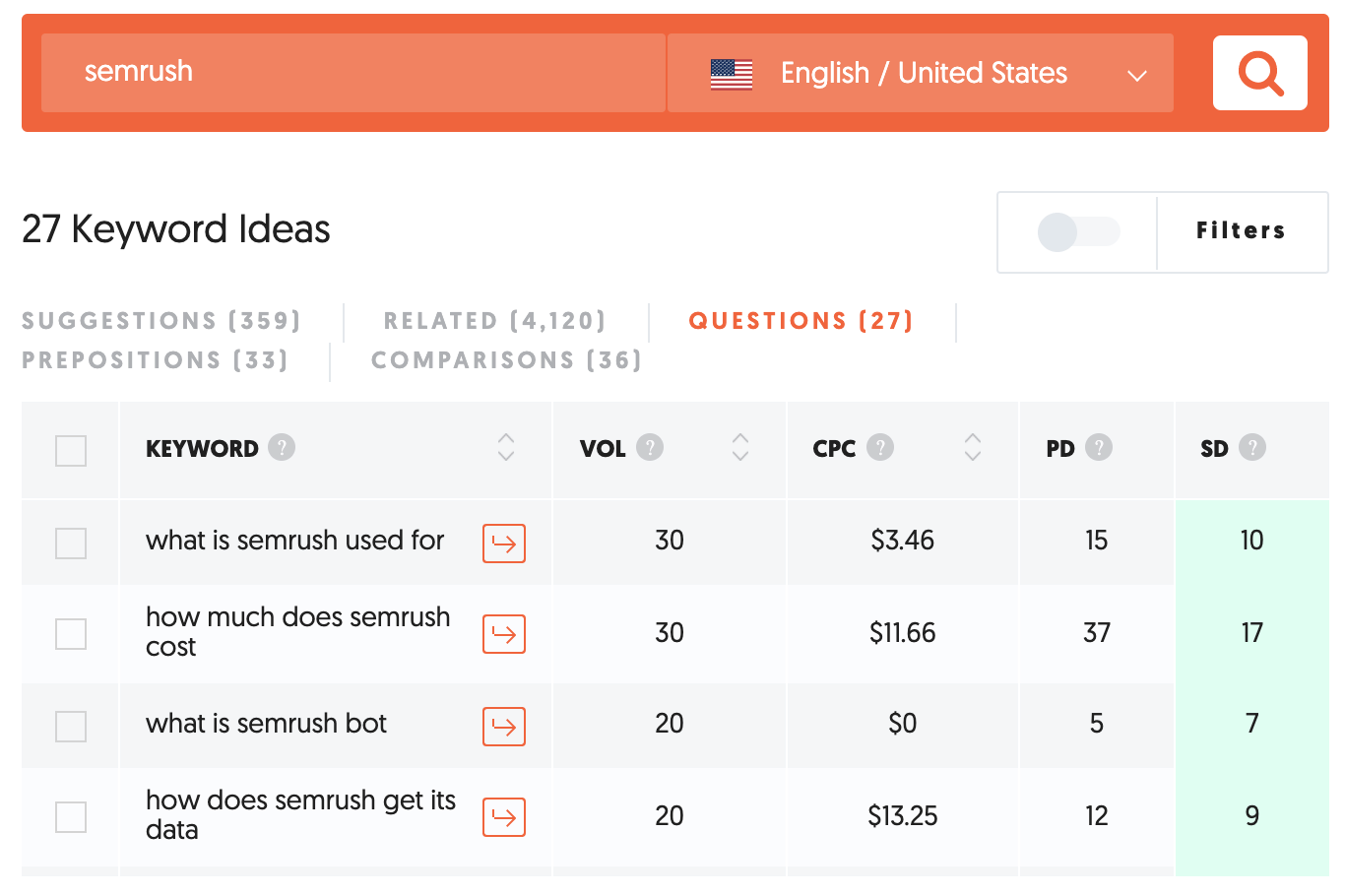This screenshot has height=896, width=1345.
Task: Click keyword 'how much does semrush cost'
Action: pyautogui.click(x=298, y=632)
